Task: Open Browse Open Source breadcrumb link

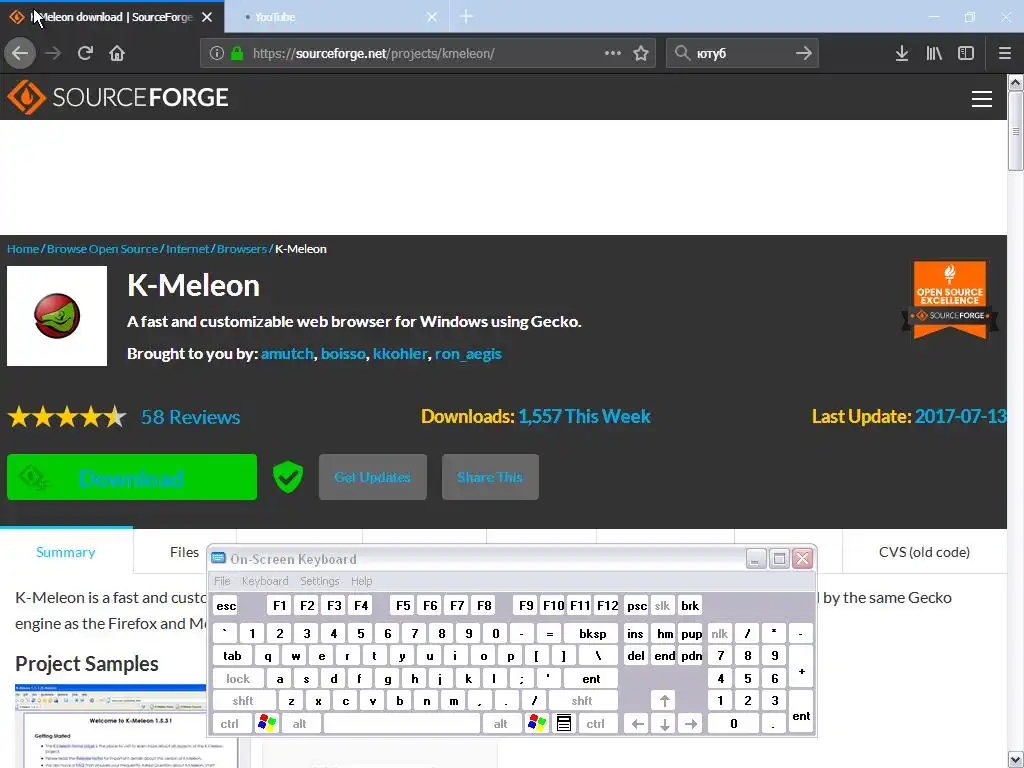Action: pos(103,249)
